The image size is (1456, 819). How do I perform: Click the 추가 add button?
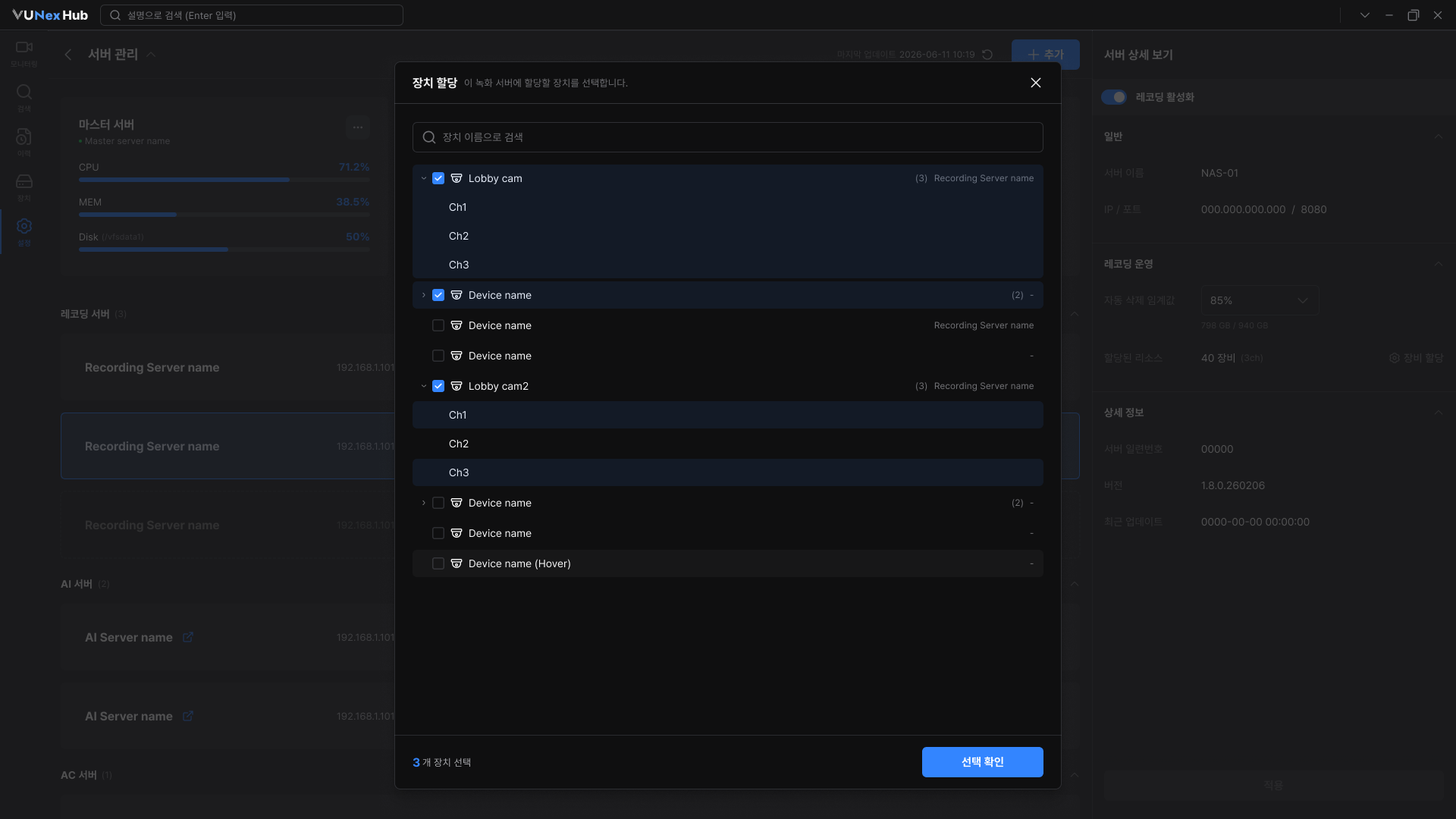[x=1046, y=55]
